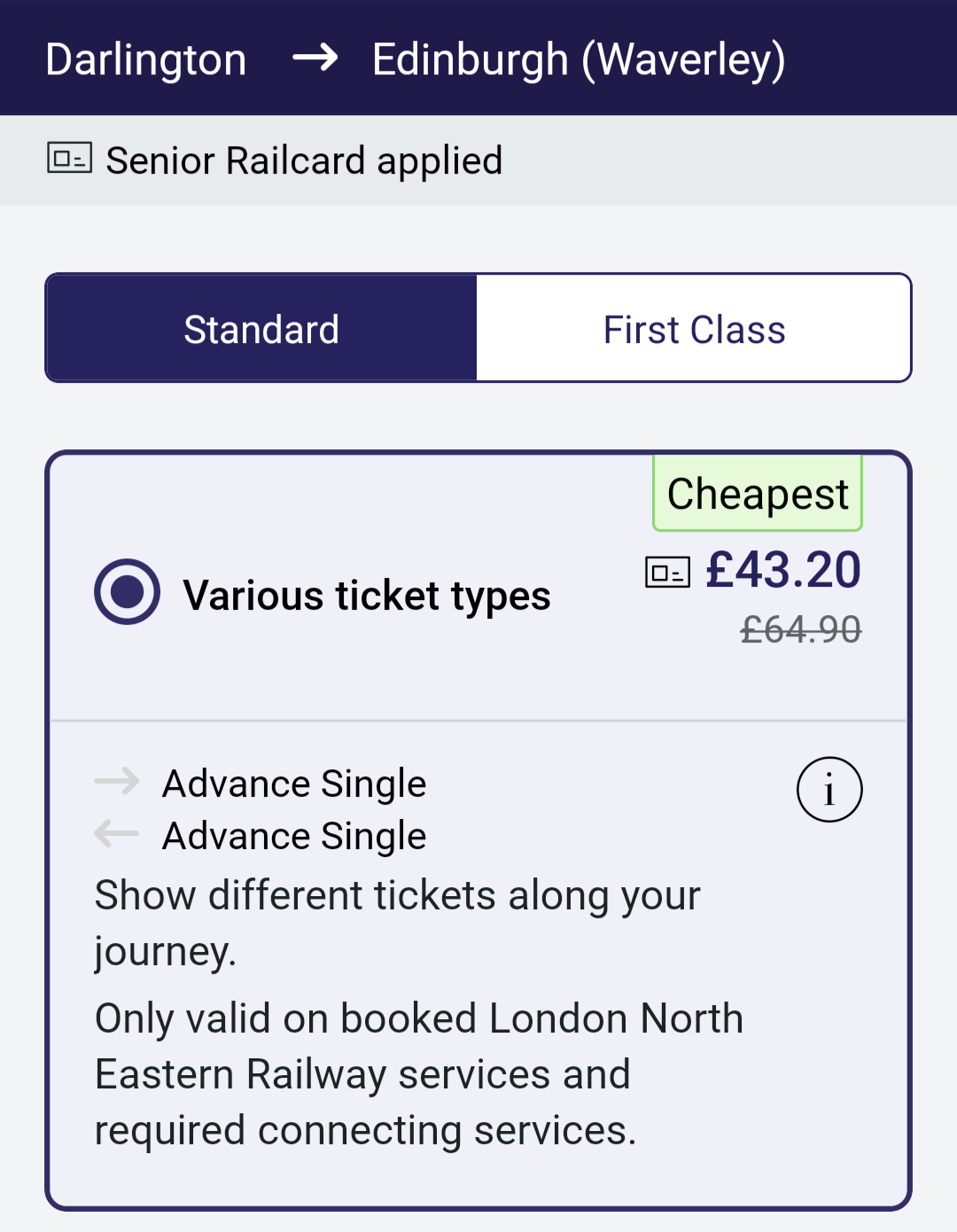957x1232 pixels.
Task: Tap the Edinburgh (Waverley) destination name
Action: [x=579, y=59]
